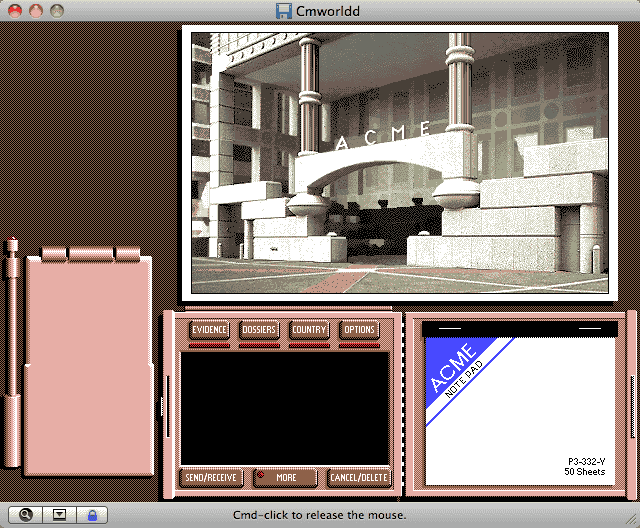Click the MORE button with the red light
Viewport: 640px width, 528px height.
tap(285, 477)
